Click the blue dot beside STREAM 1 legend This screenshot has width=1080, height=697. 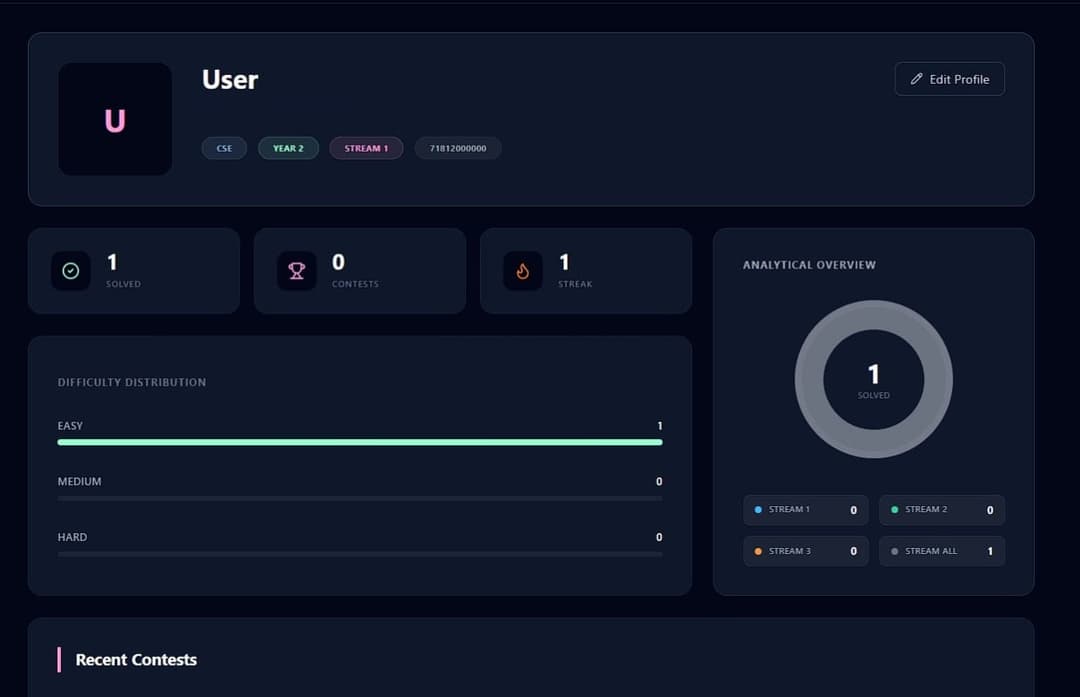757,509
